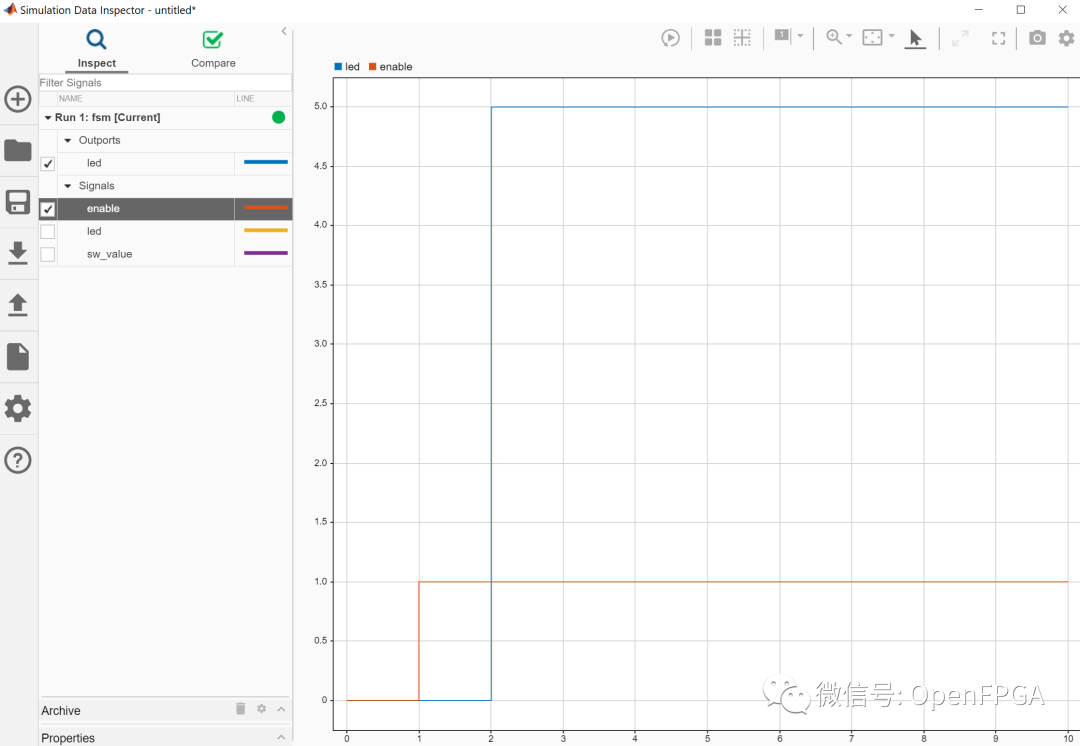This screenshot has height=746, width=1080.
Task: Open fit to view dropdown arrow
Action: tap(891, 36)
